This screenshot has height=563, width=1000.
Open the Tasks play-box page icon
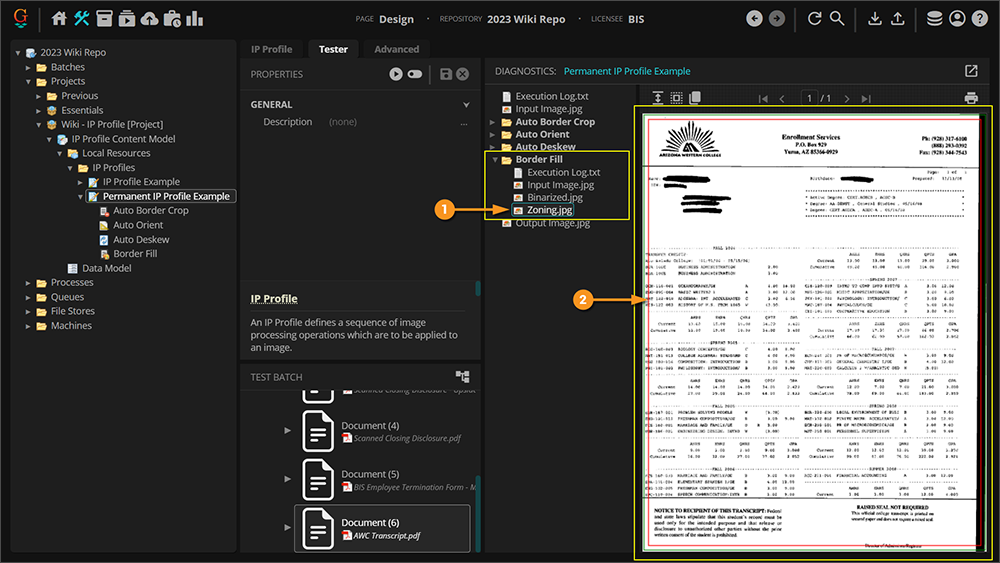[x=127, y=18]
